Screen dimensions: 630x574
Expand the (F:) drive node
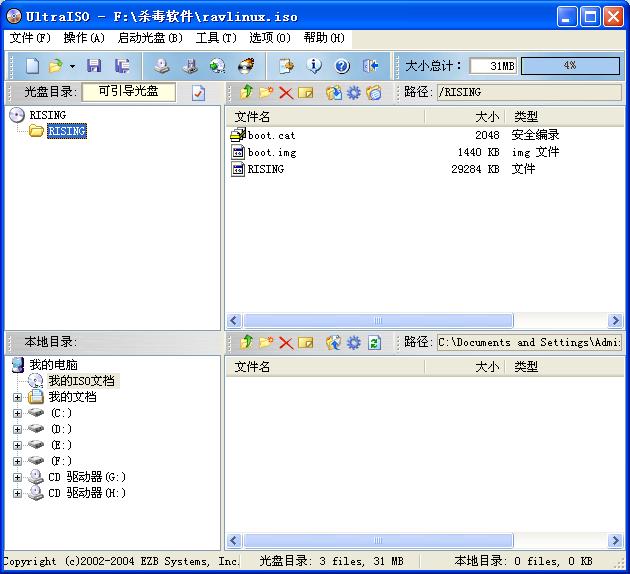[x=17, y=461]
